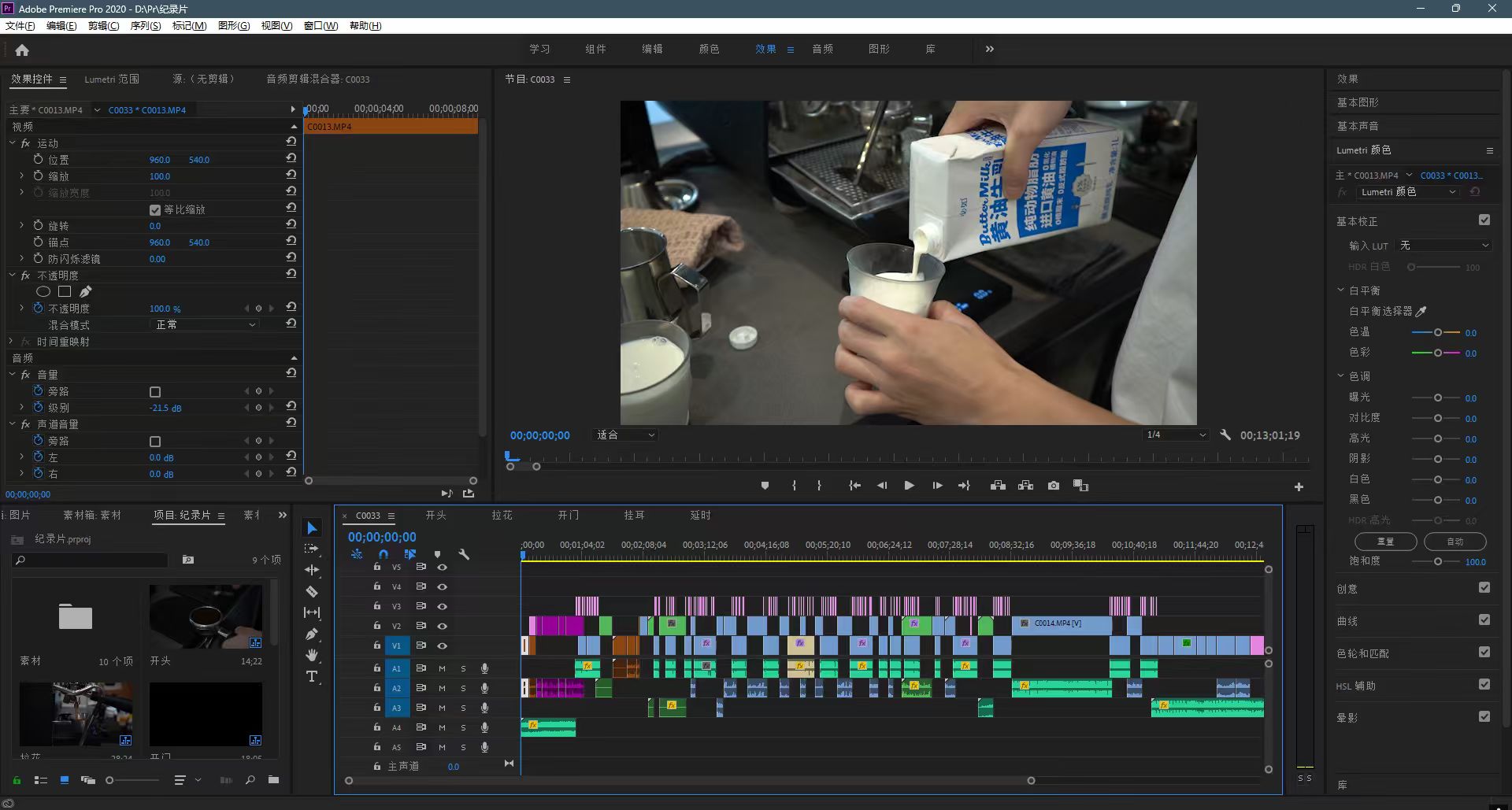Open the button editor plus icon
Image resolution: width=1512 pixels, height=810 pixels.
click(x=1299, y=487)
